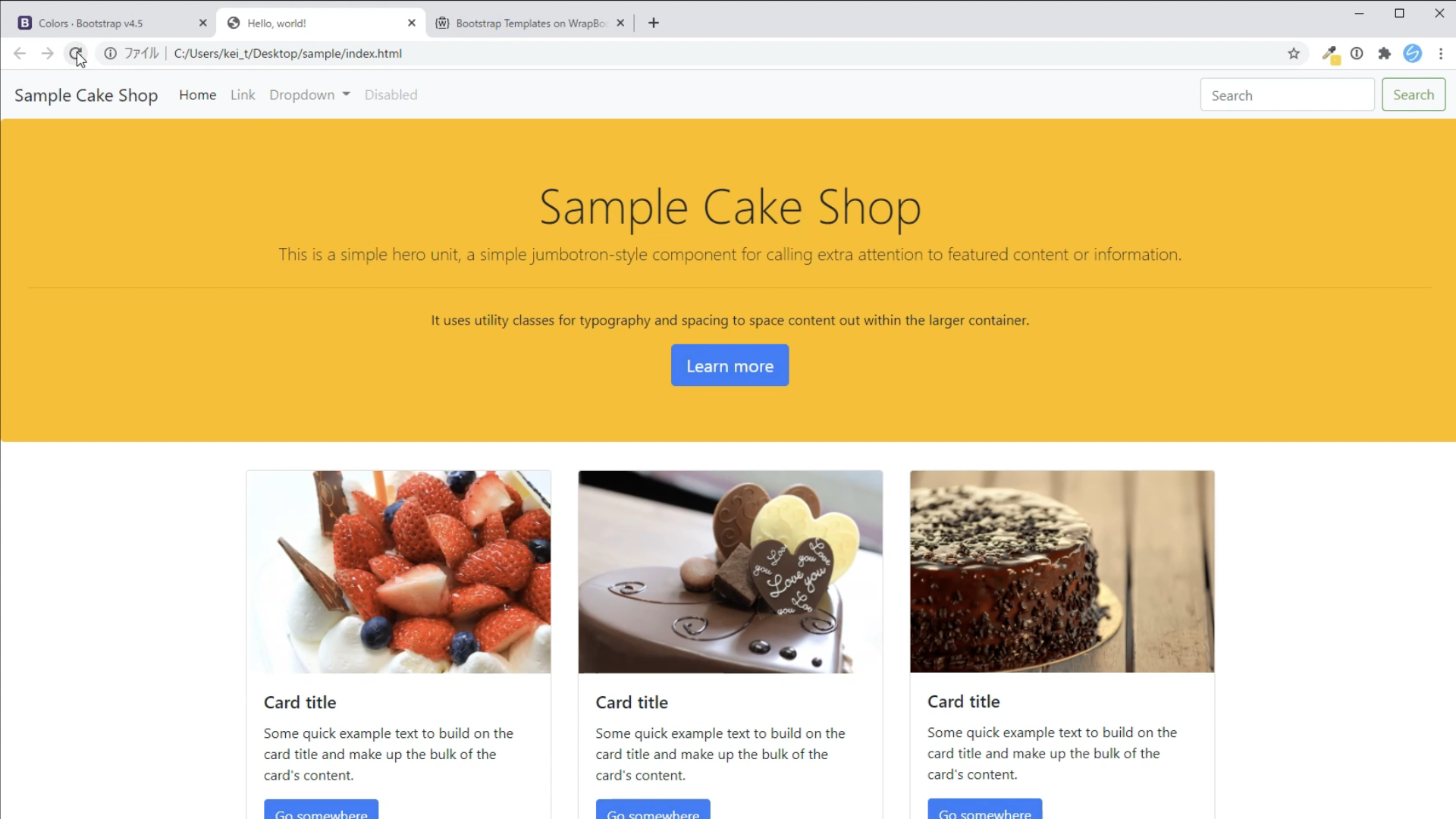Open the Extensions puzzle piece icon
Viewport: 1456px width, 819px height.
pyautogui.click(x=1385, y=53)
